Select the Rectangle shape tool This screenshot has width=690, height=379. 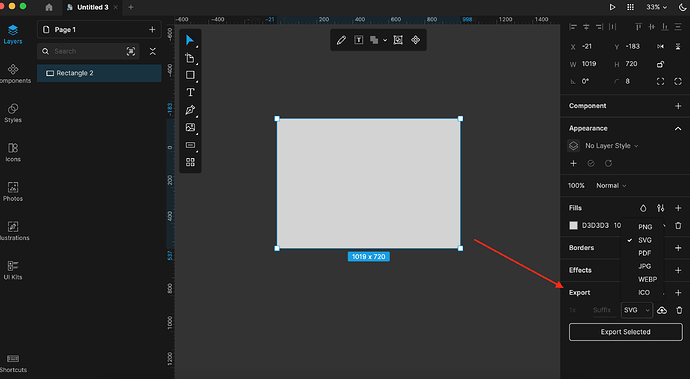(190, 75)
